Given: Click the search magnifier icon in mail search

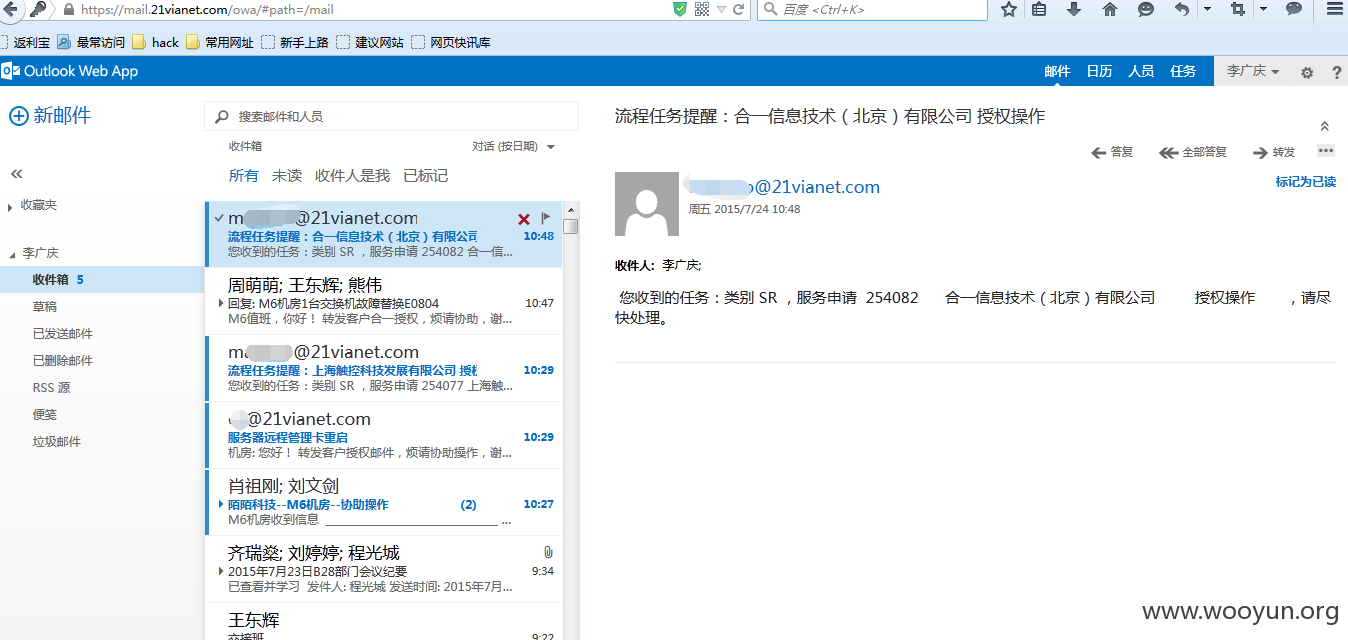Looking at the screenshot, I should click(221, 117).
